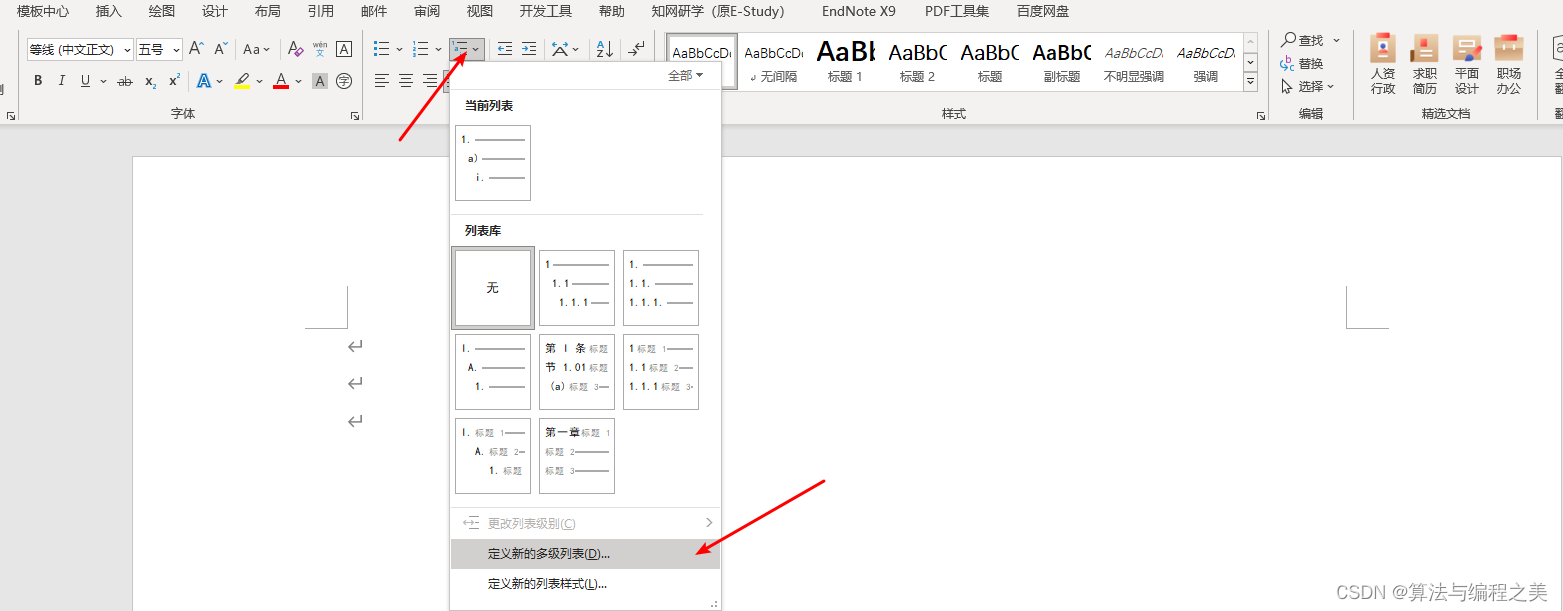Decrease font size with A-down icon
The width and height of the screenshot is (1563, 611).
pos(221,49)
